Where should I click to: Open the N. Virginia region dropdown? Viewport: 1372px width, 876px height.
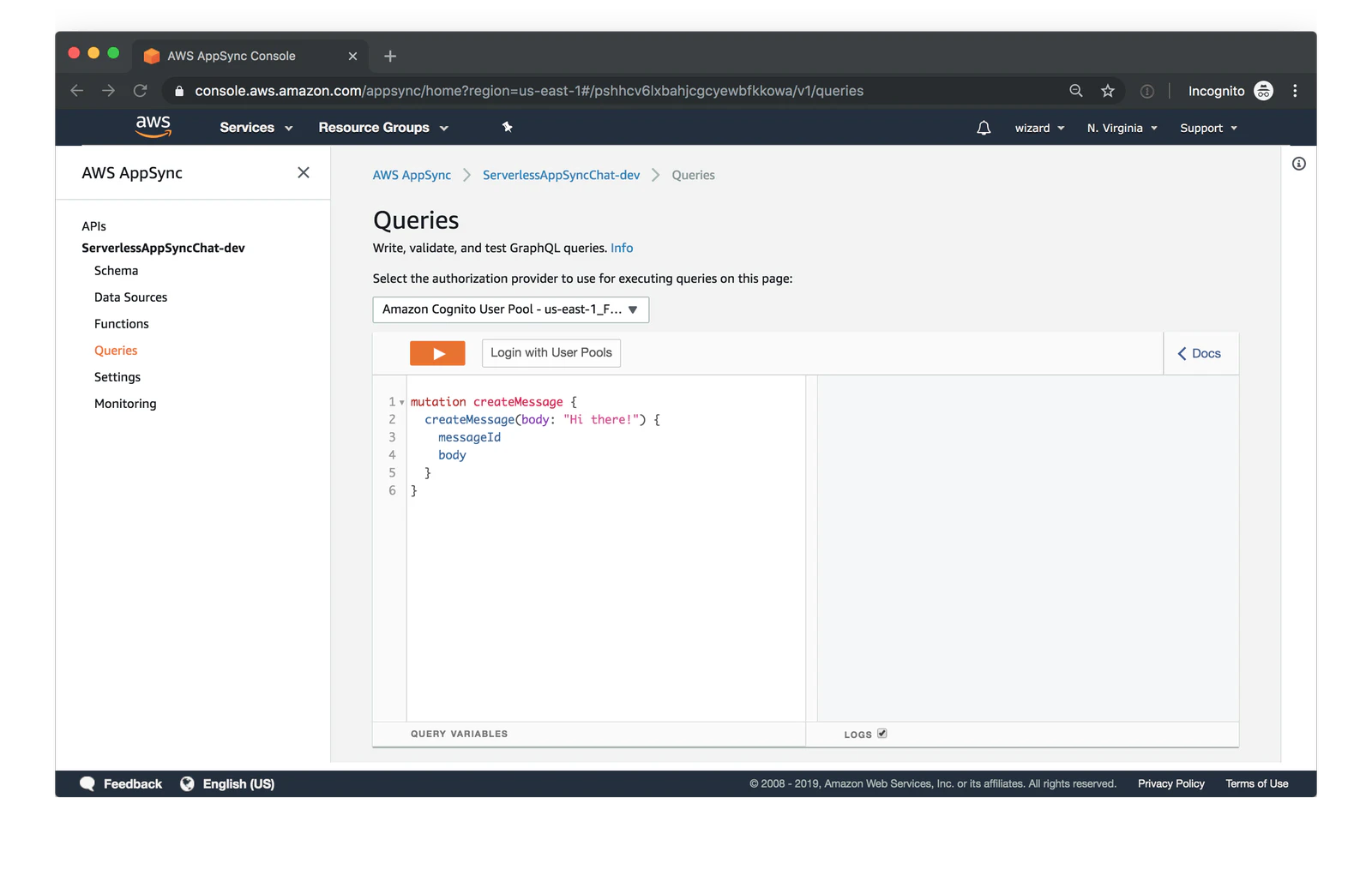1120,127
